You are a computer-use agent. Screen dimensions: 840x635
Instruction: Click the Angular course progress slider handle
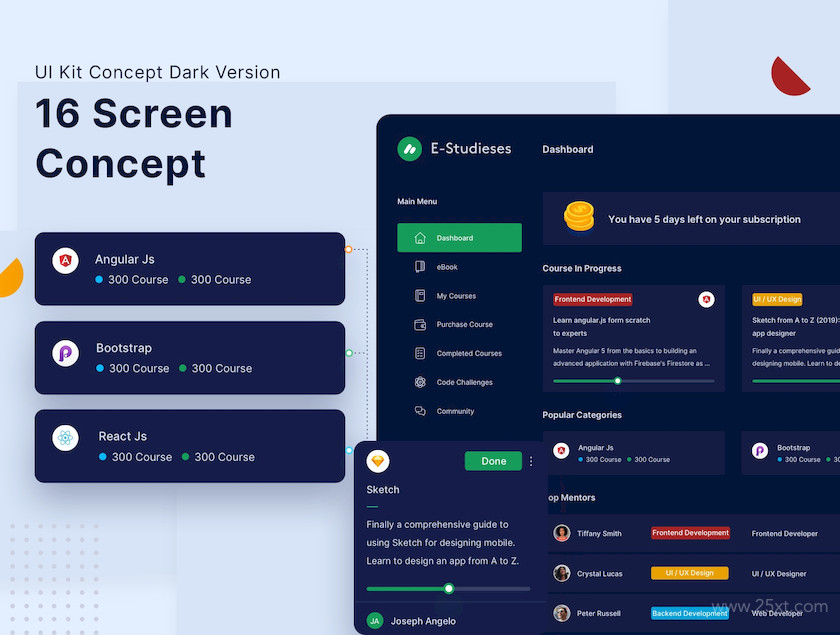618,380
